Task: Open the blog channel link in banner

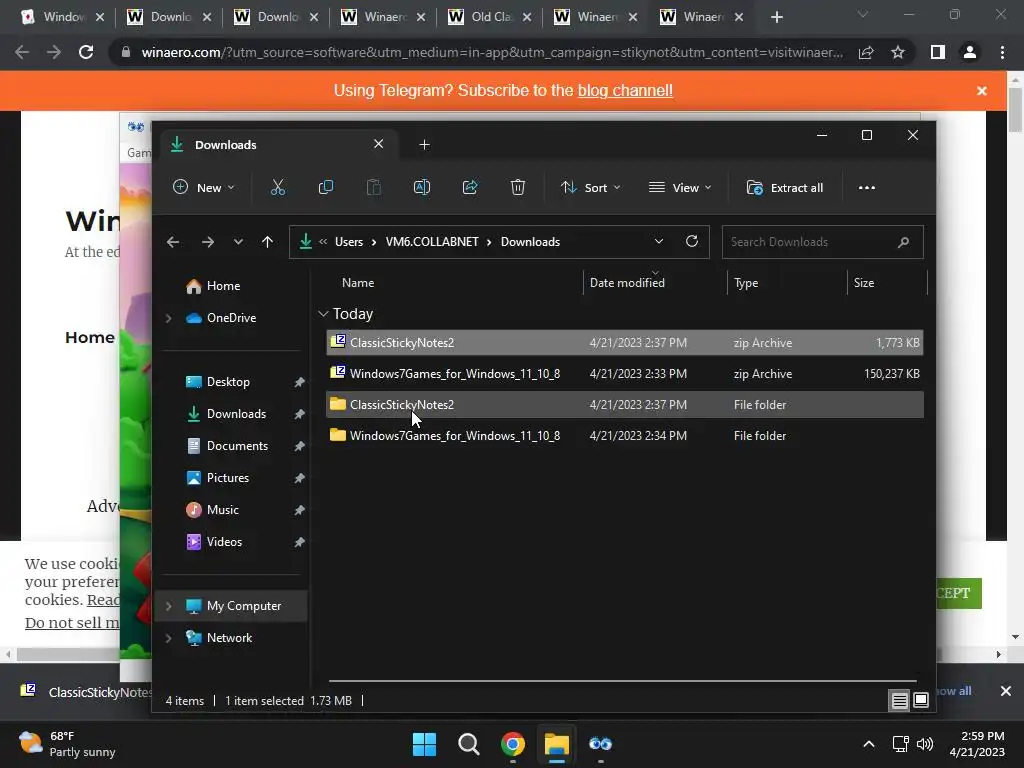Action: 625,90
